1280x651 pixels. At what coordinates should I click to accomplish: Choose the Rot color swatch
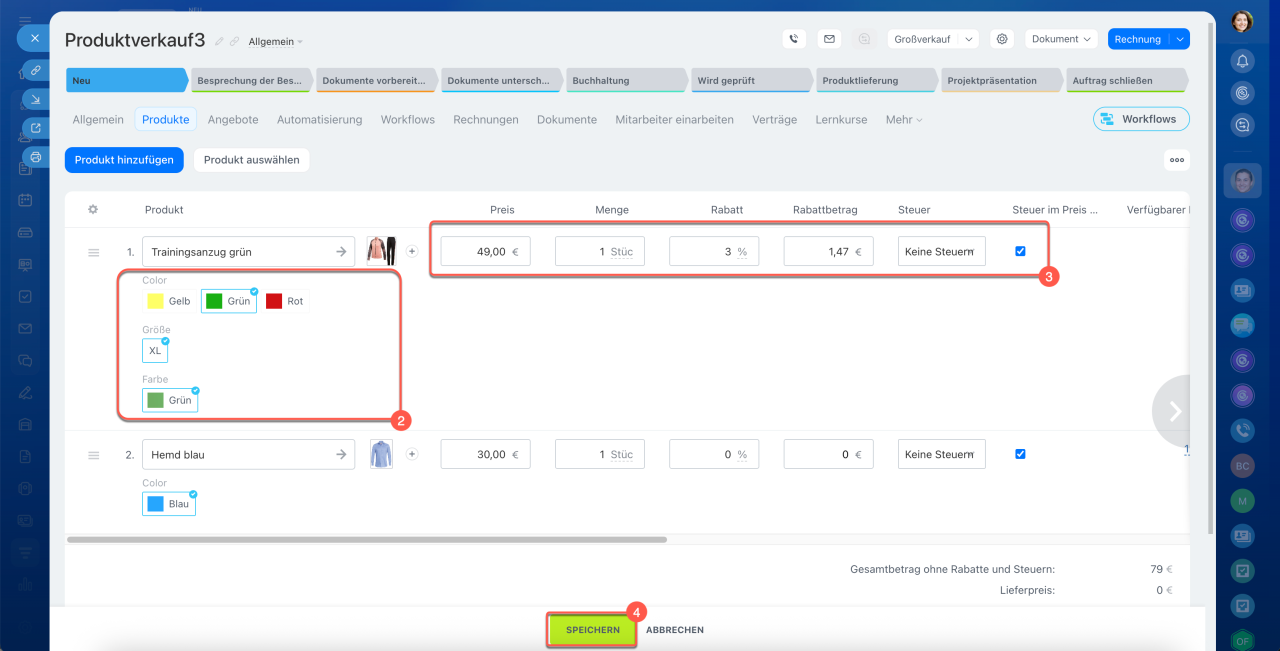286,301
